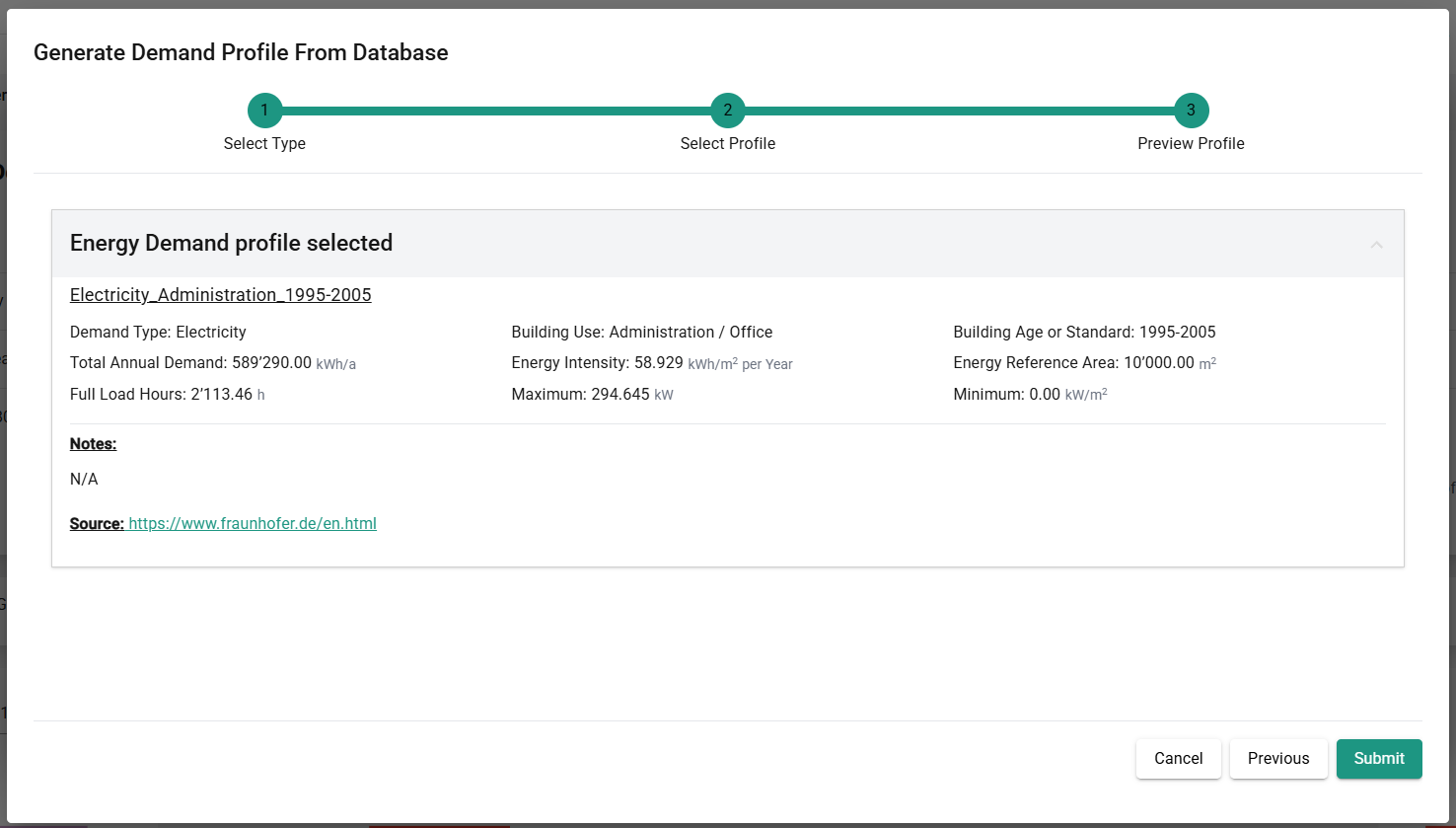Click the Total Annual Demand value
Image resolution: width=1456 pixels, height=828 pixels.
(x=271, y=363)
